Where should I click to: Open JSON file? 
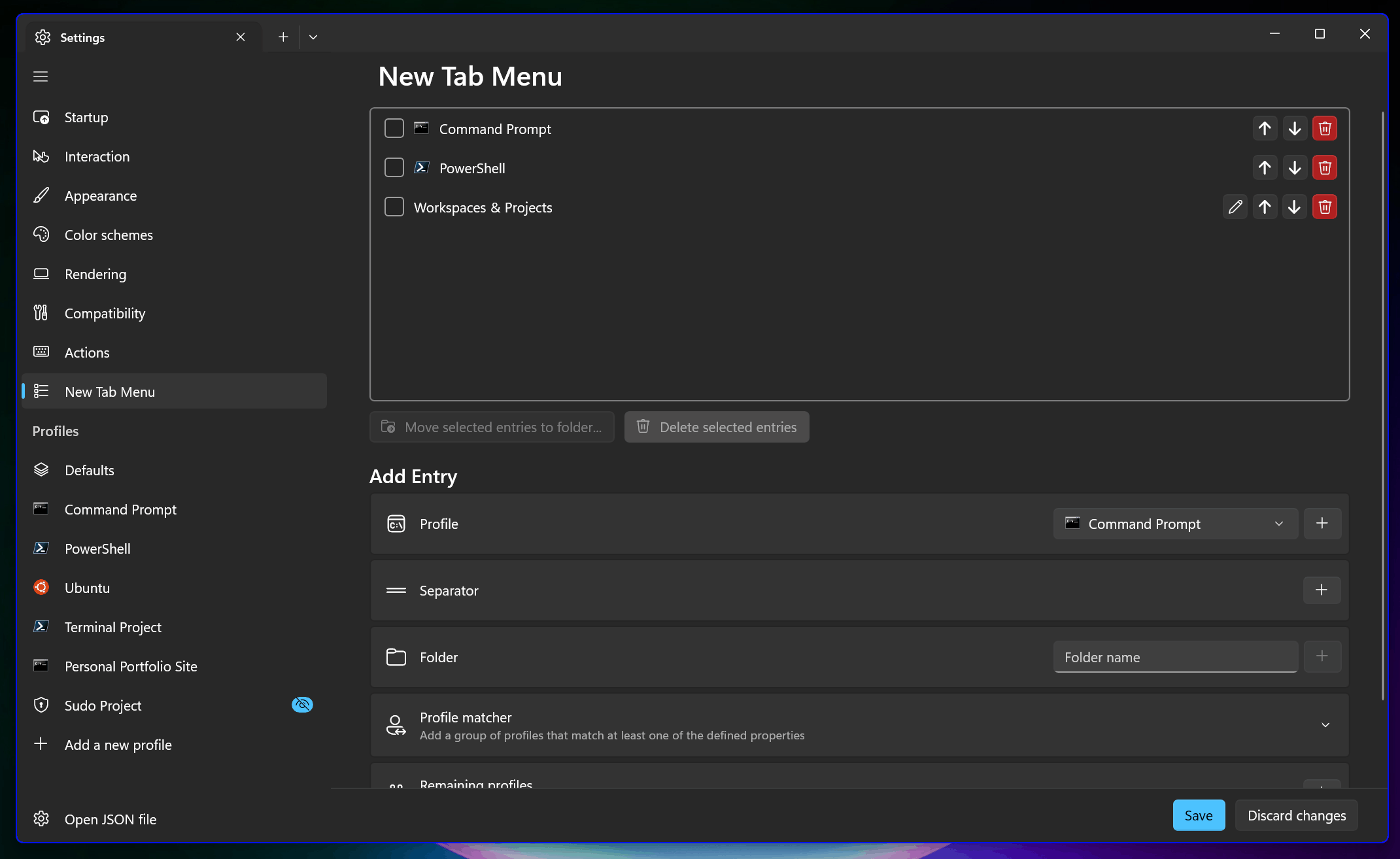pos(174,819)
